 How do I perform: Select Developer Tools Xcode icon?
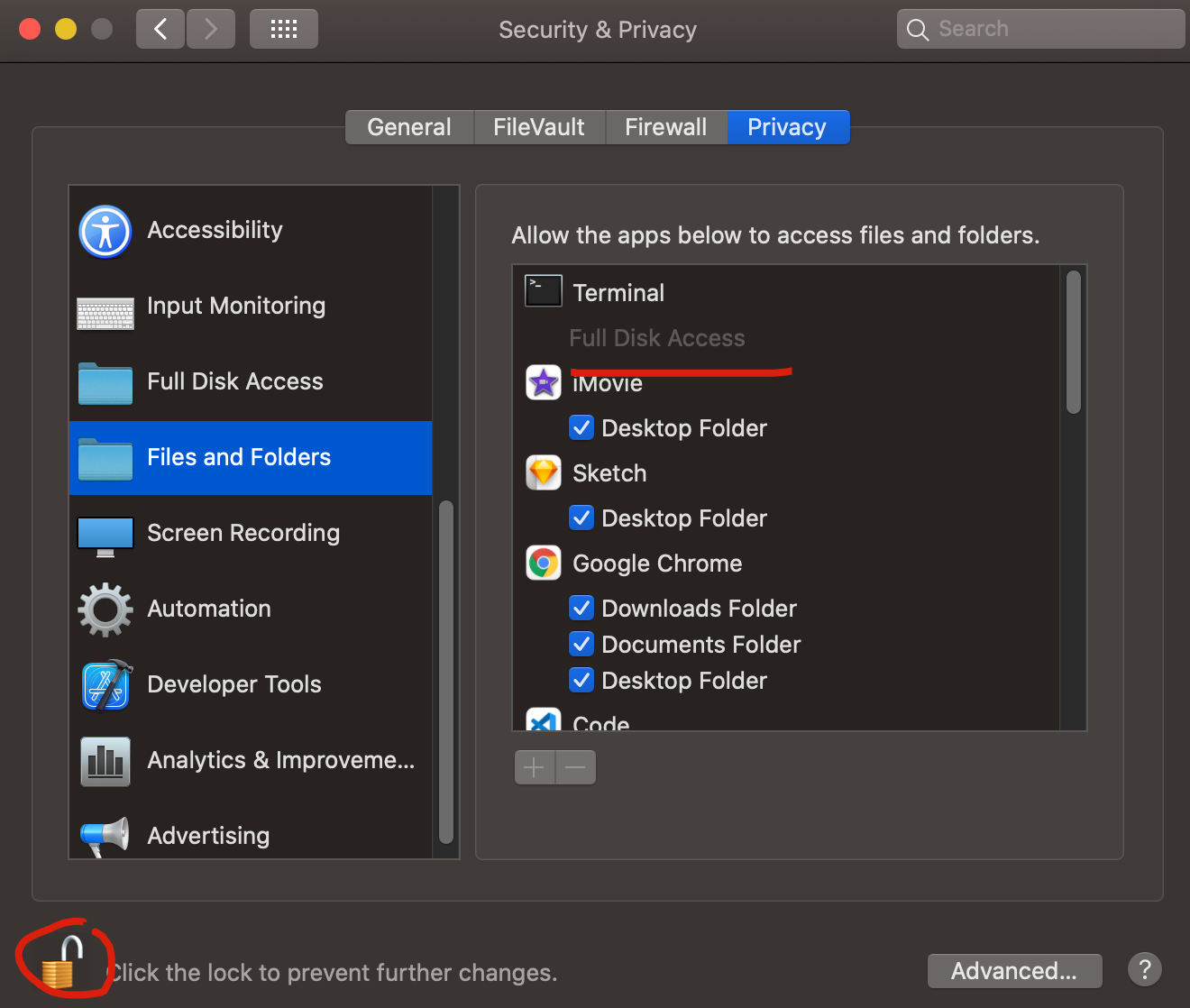[106, 685]
